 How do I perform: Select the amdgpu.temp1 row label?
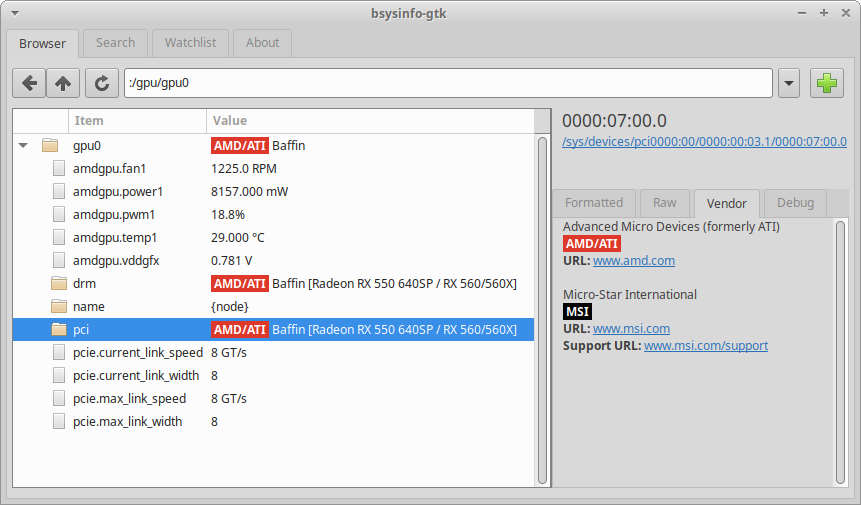(115, 238)
